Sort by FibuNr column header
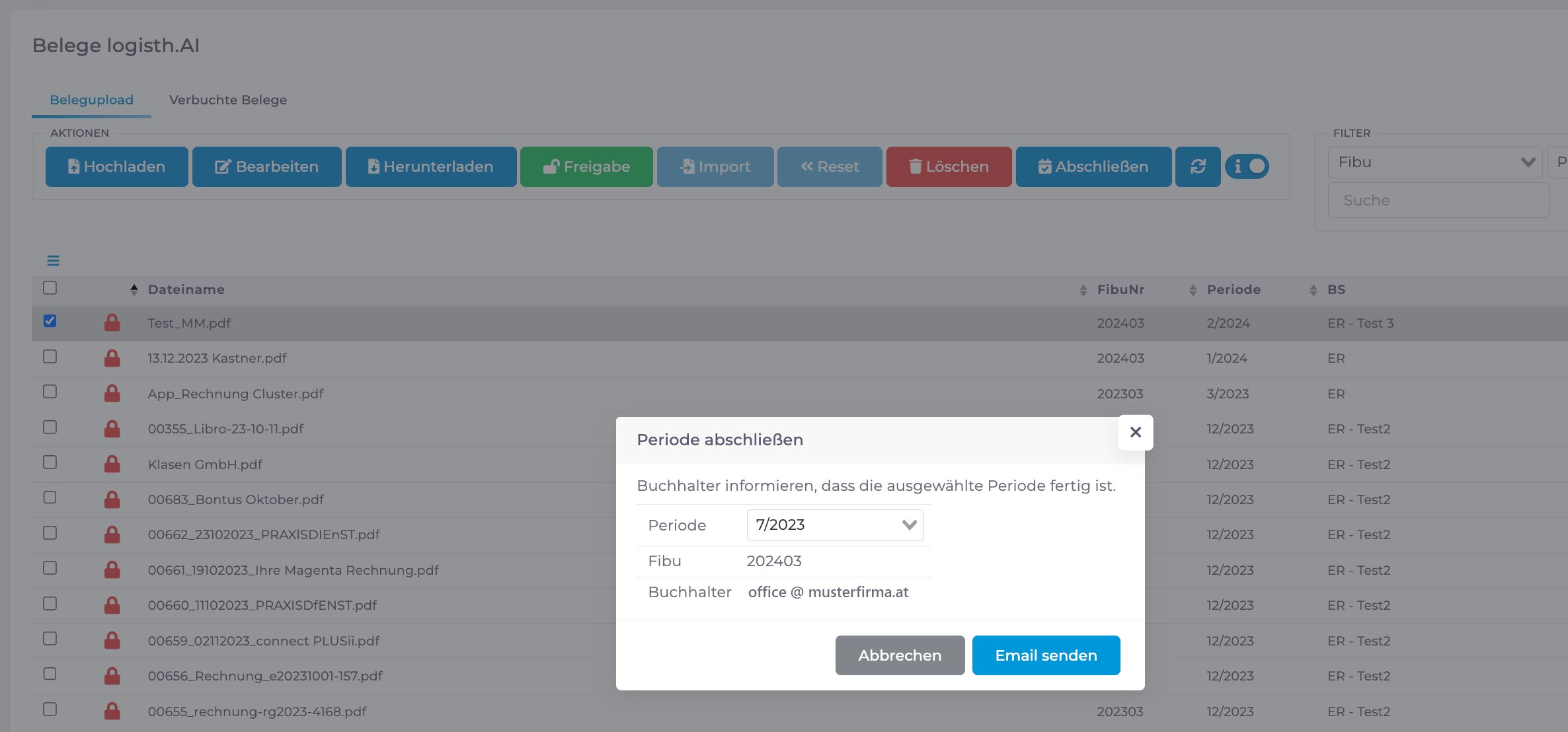This screenshot has height=732, width=1568. [x=1120, y=289]
